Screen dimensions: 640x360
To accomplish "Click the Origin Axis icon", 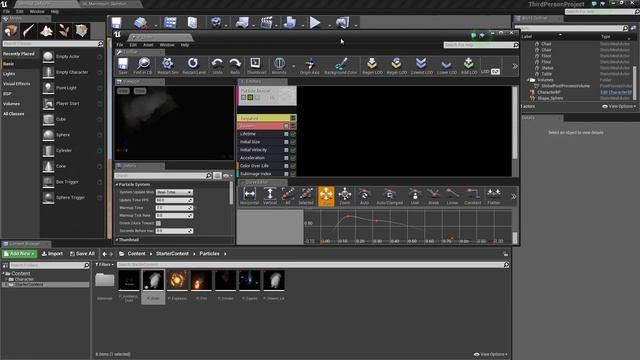I will point(310,63).
